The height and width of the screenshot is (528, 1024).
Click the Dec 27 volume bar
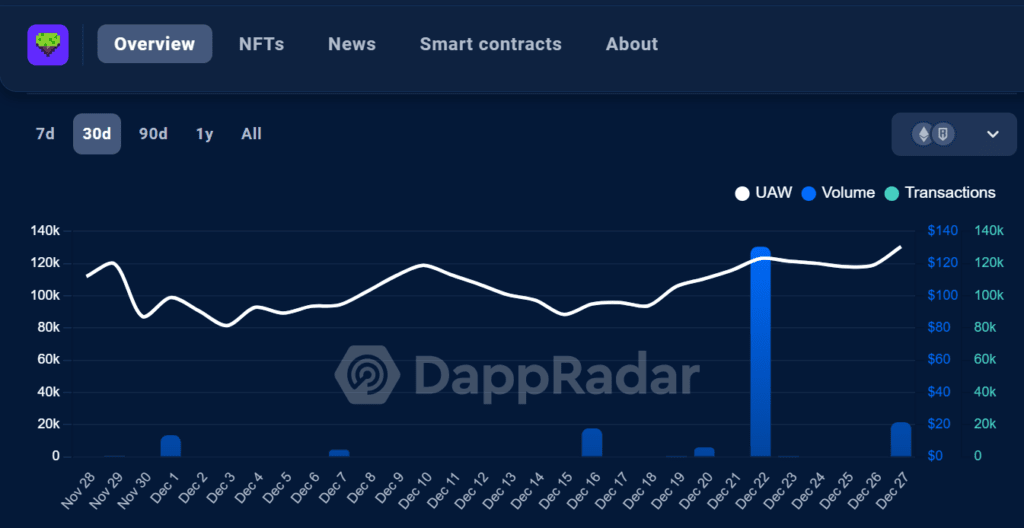point(901,440)
